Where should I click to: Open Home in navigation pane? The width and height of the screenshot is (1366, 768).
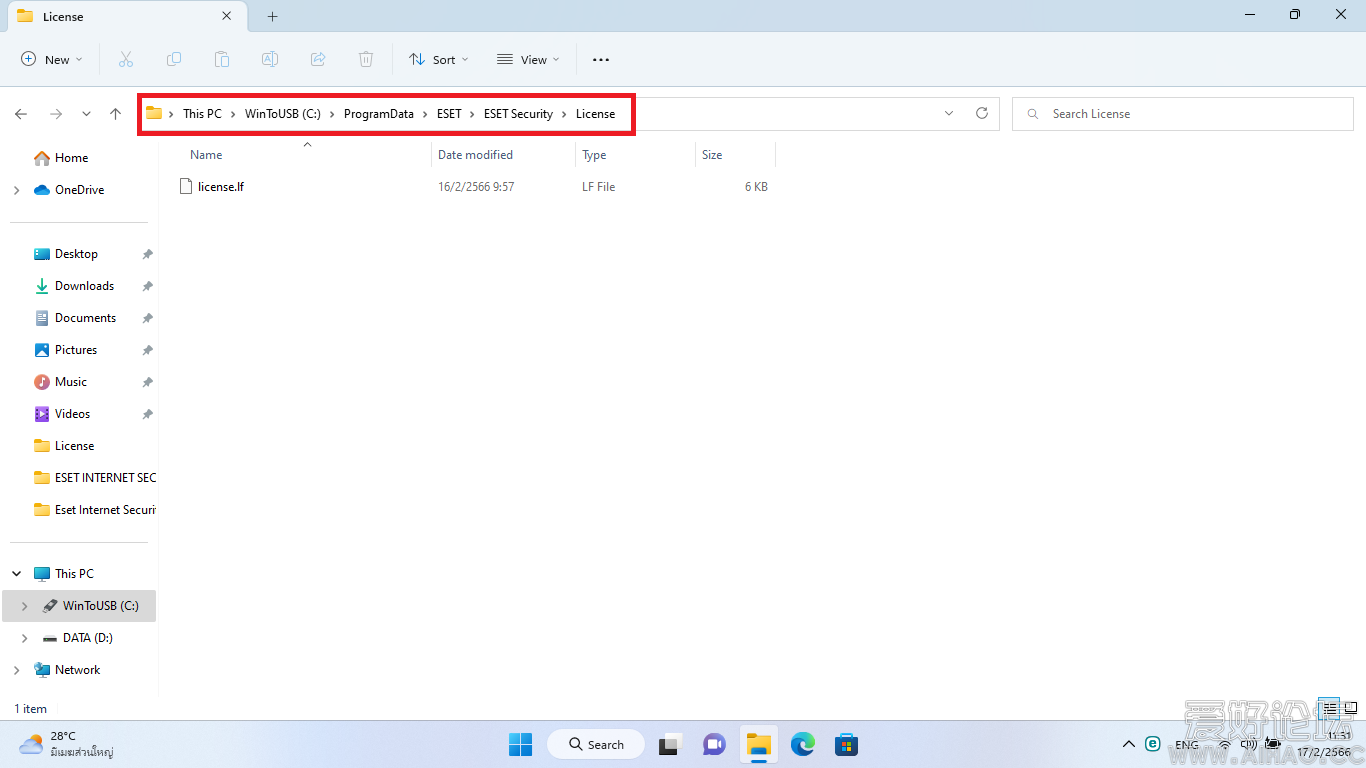point(71,158)
